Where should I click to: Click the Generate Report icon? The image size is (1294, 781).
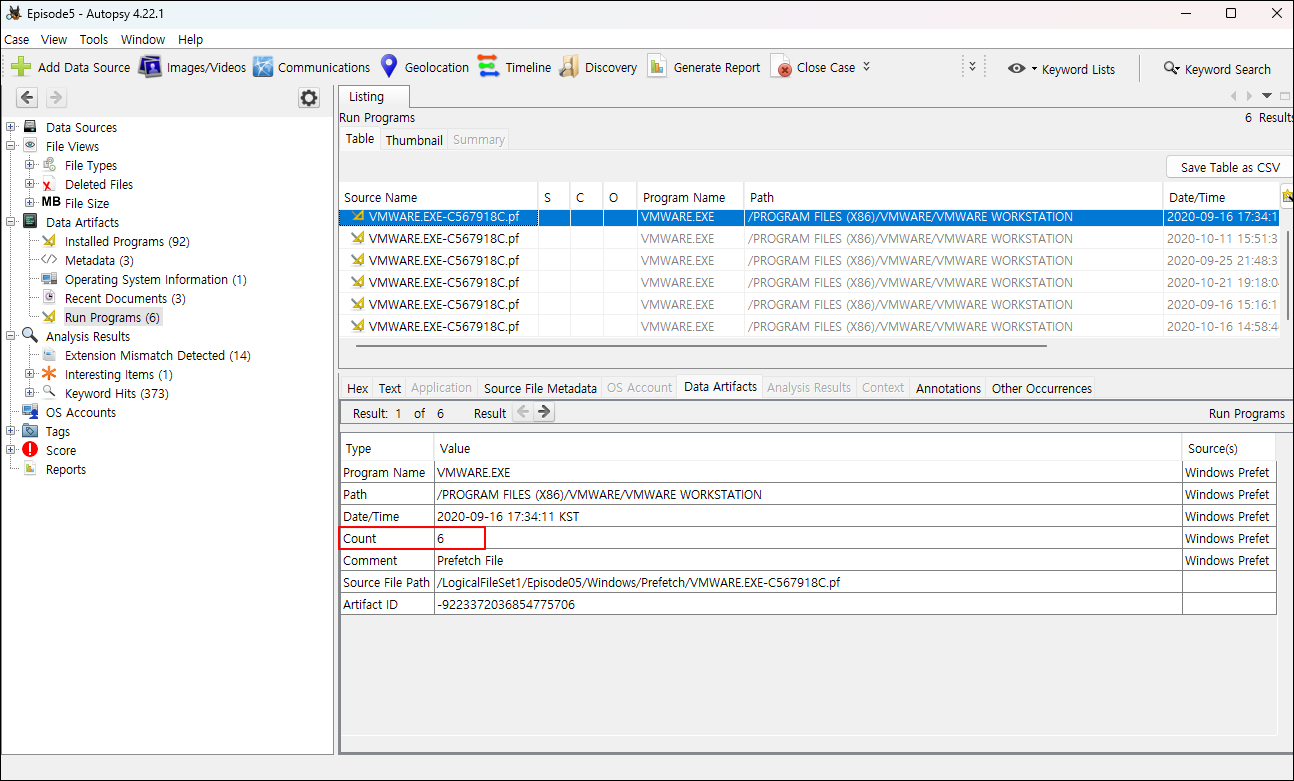[657, 67]
